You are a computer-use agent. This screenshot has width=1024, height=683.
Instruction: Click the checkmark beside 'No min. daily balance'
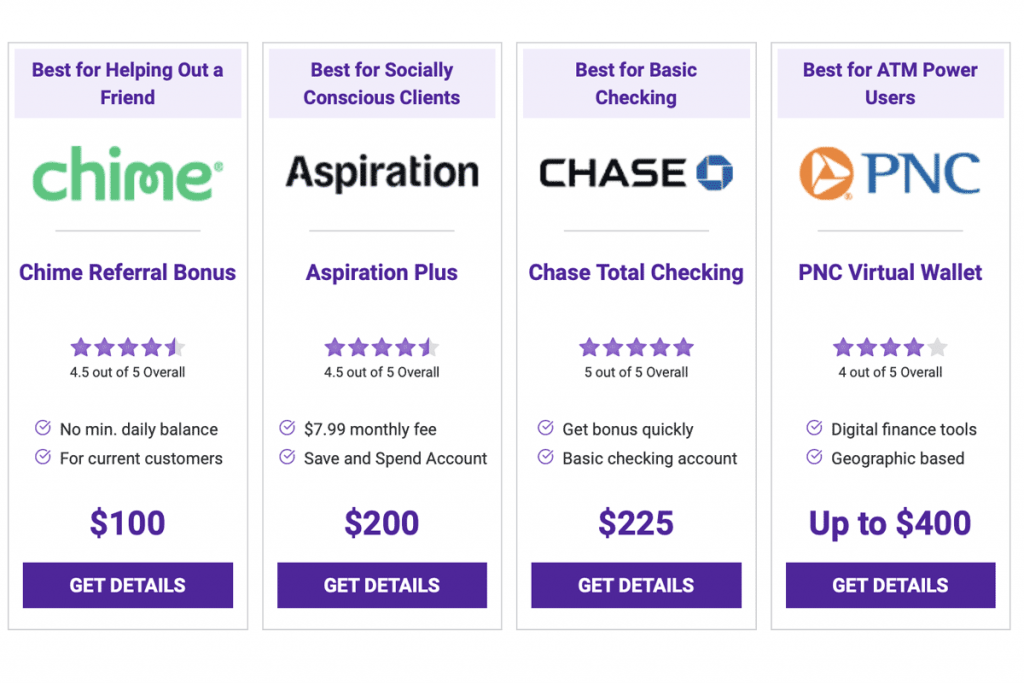coord(42,429)
